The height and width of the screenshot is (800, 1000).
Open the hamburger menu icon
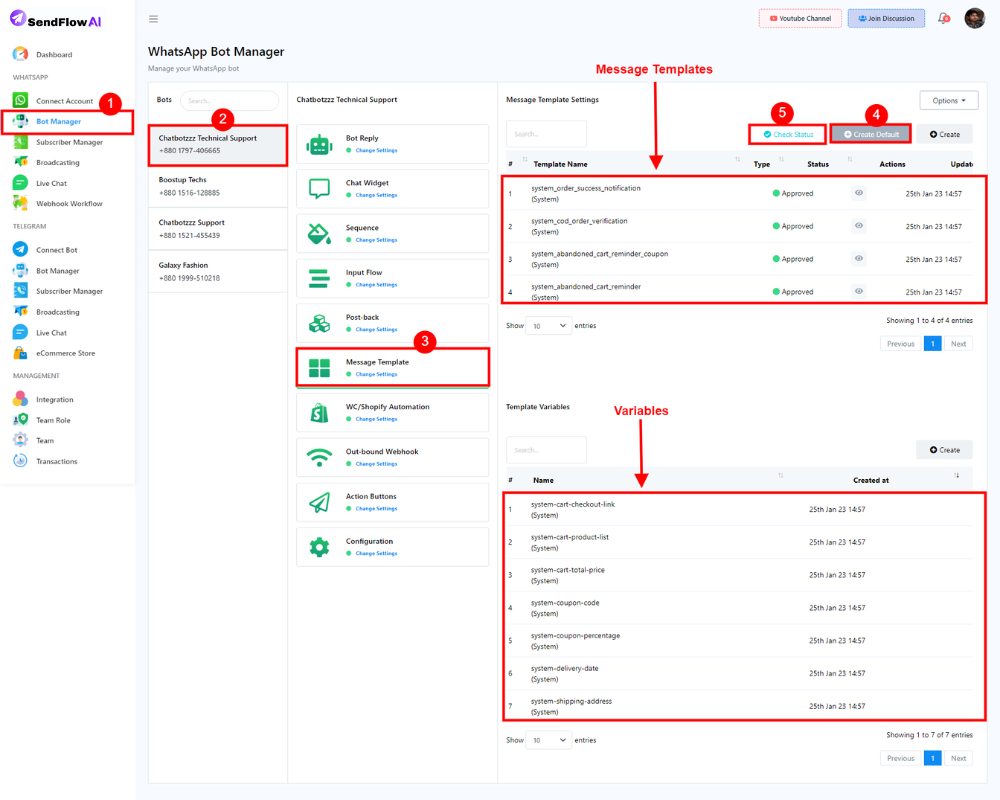[153, 19]
